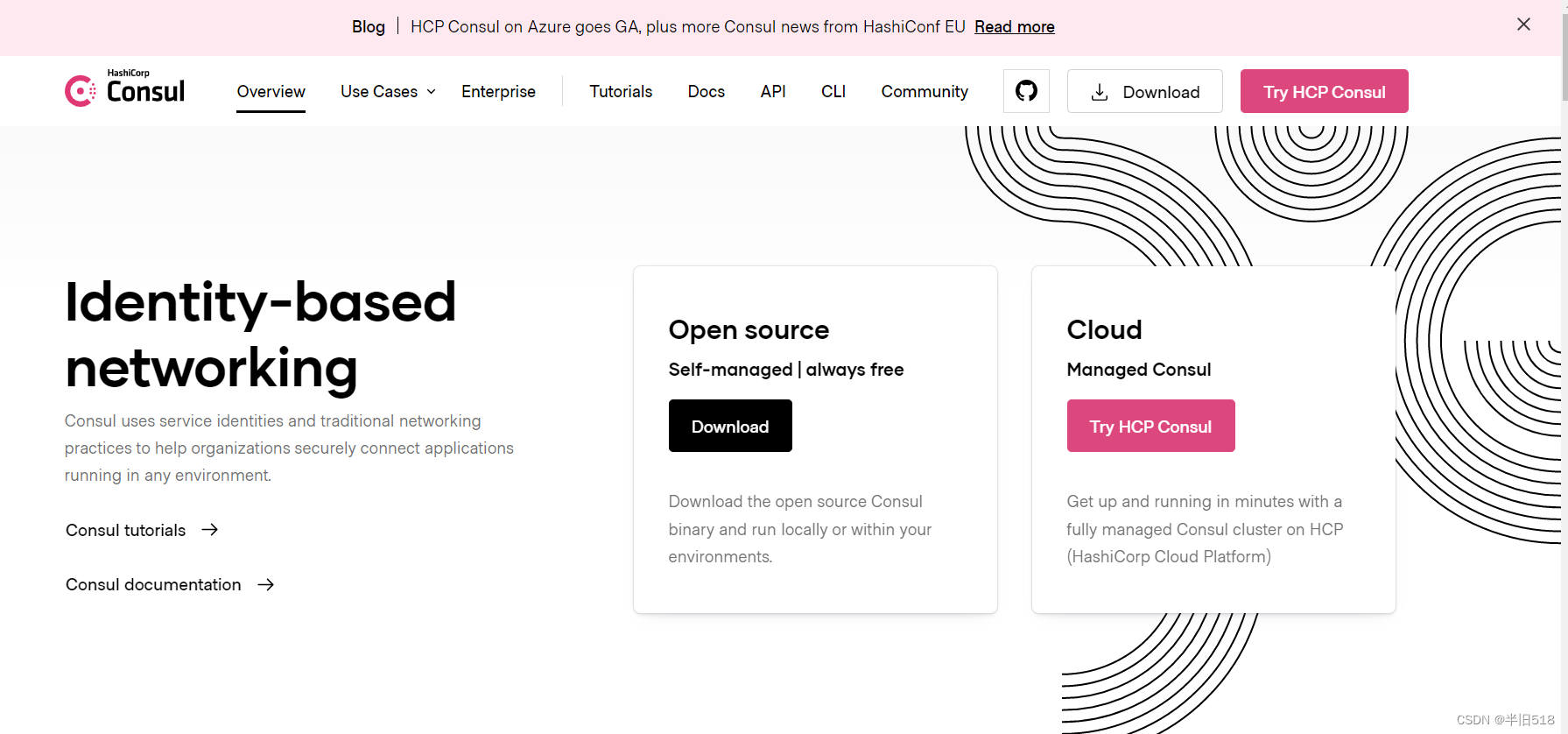Click the arrow next to Consul documentation

coord(266,584)
